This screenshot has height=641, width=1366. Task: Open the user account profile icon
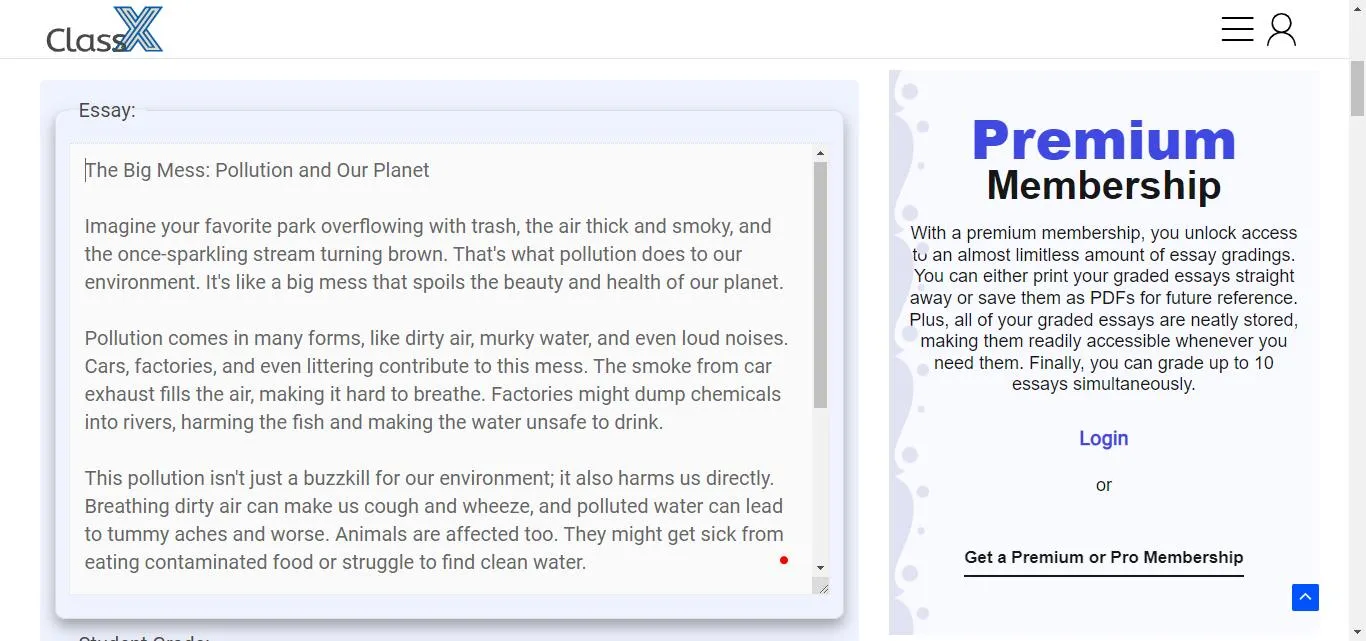1281,30
